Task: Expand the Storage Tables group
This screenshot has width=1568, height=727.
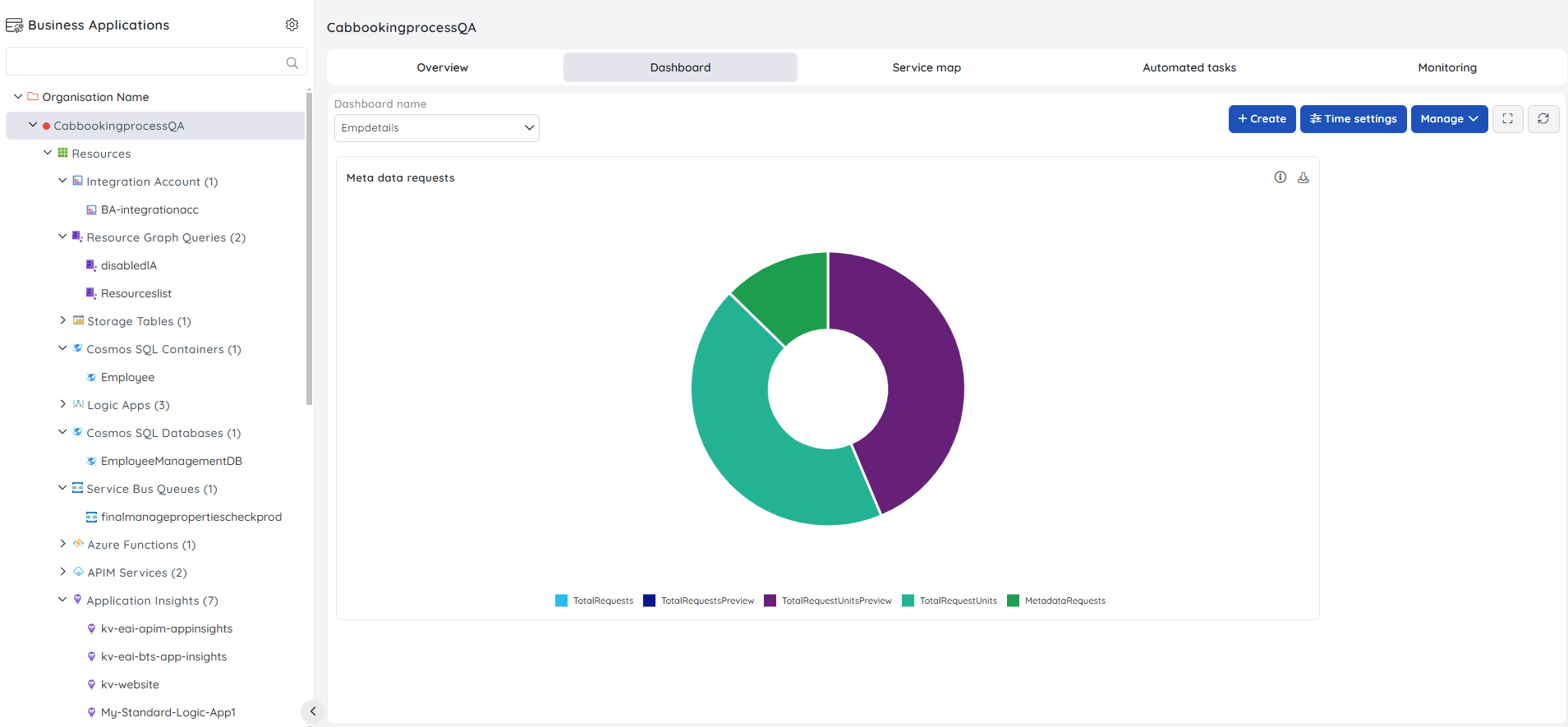Action: coord(62,320)
